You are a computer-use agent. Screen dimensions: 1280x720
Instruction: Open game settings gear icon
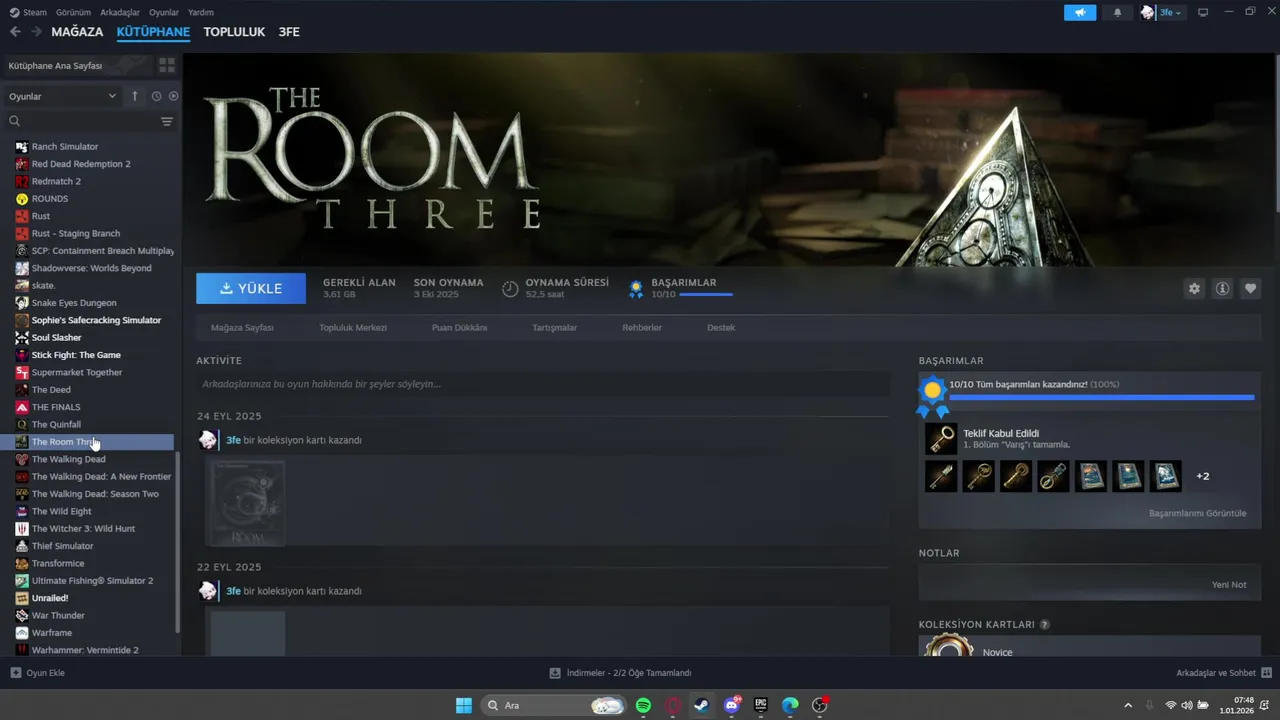pyautogui.click(x=1194, y=288)
